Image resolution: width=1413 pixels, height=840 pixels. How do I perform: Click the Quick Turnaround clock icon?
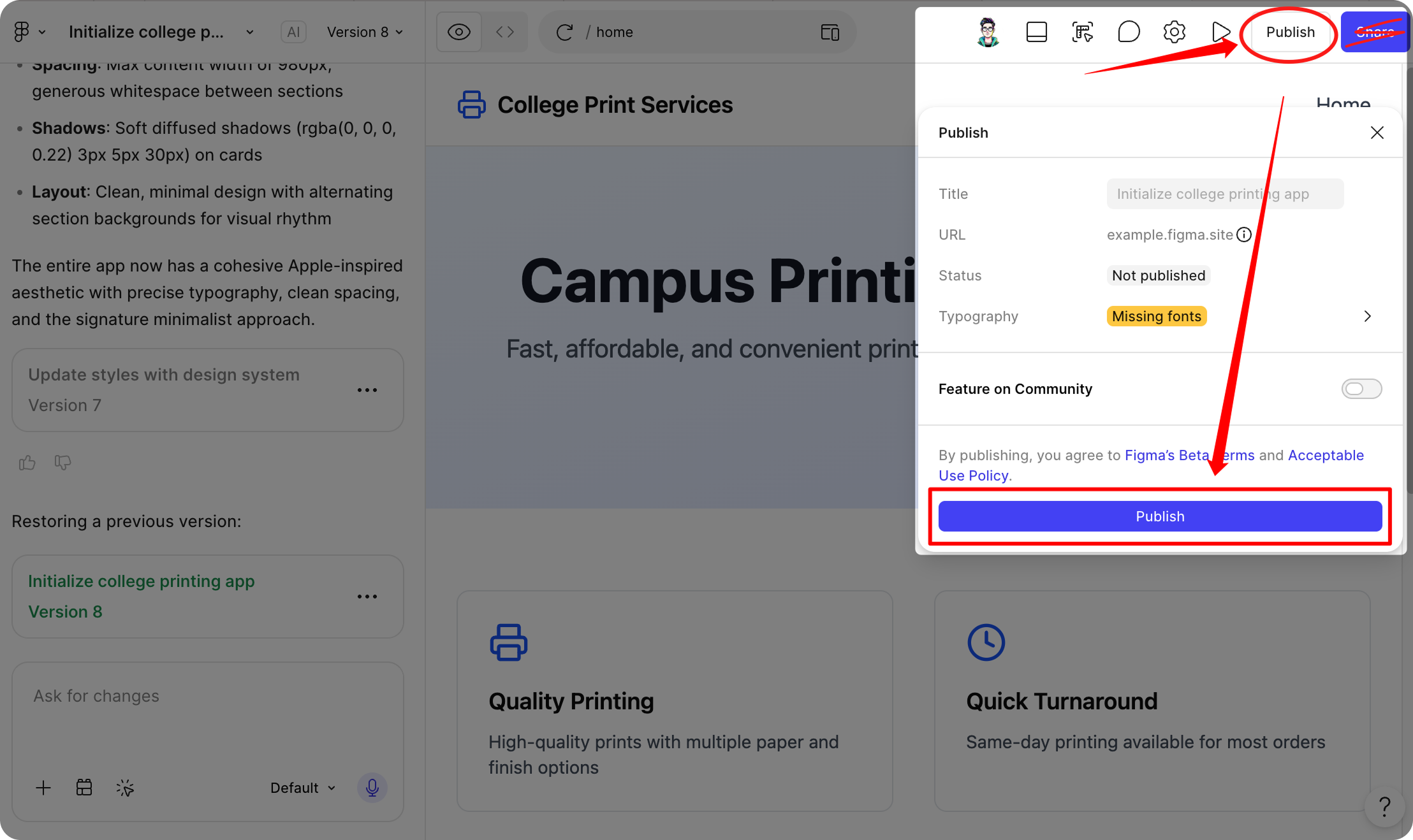click(x=986, y=642)
